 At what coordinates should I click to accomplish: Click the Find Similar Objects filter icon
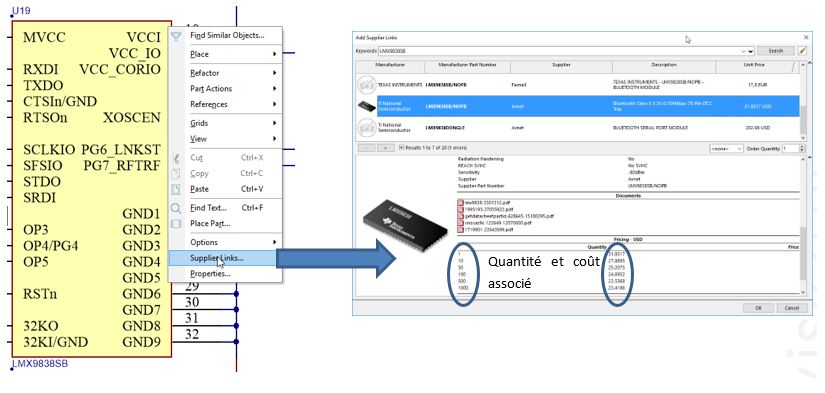[176, 36]
